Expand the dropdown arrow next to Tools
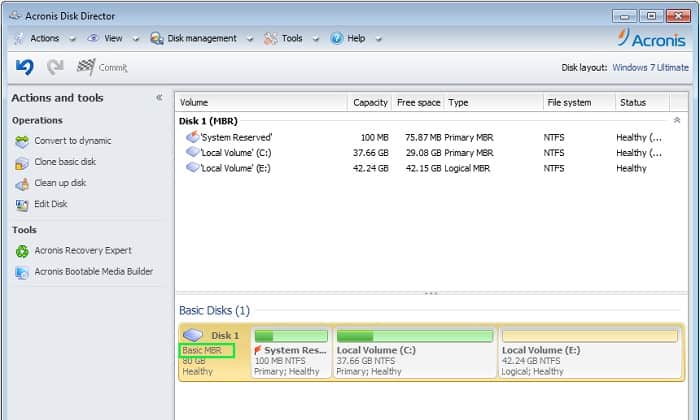Screen dimensions: 700x420 (x=316, y=39)
